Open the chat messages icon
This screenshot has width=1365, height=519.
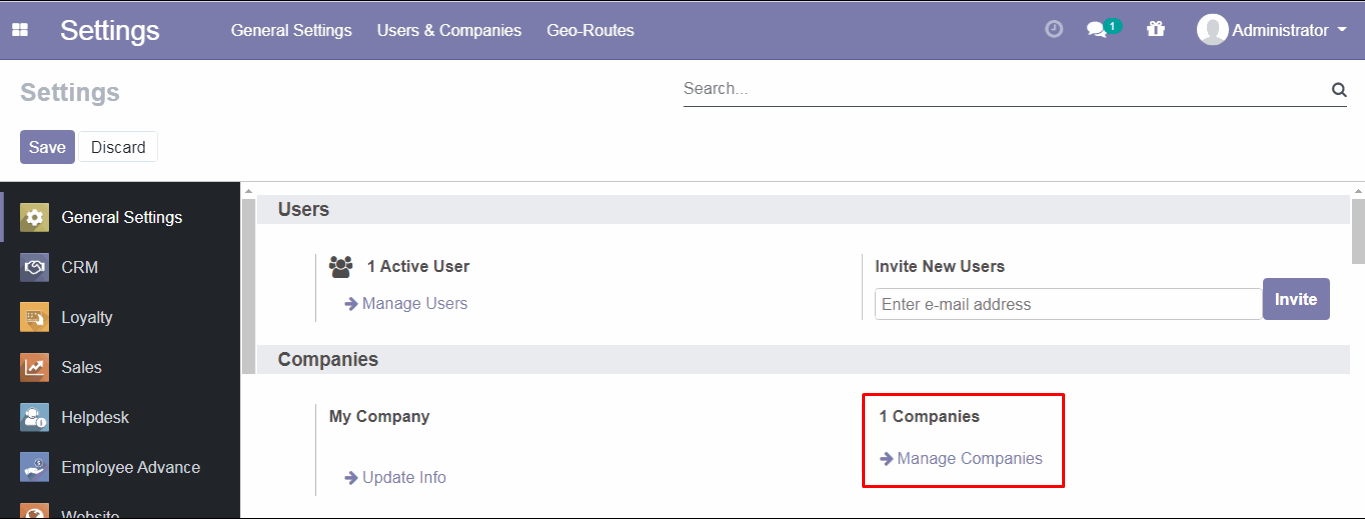point(1098,30)
